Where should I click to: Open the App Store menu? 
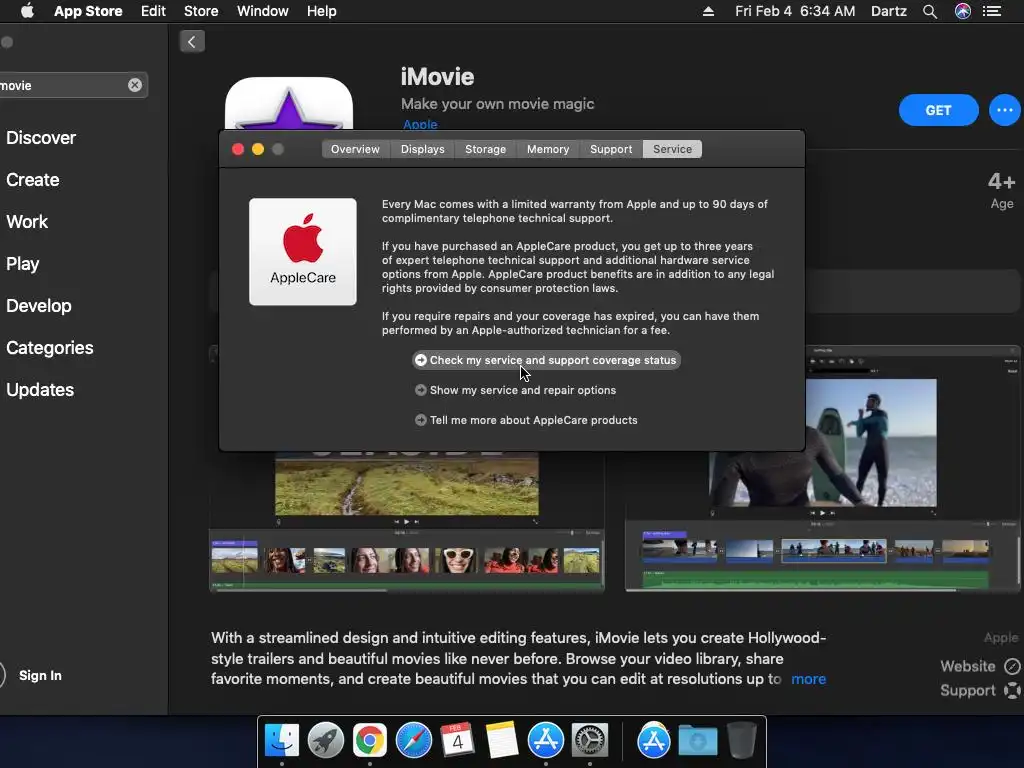tap(88, 11)
